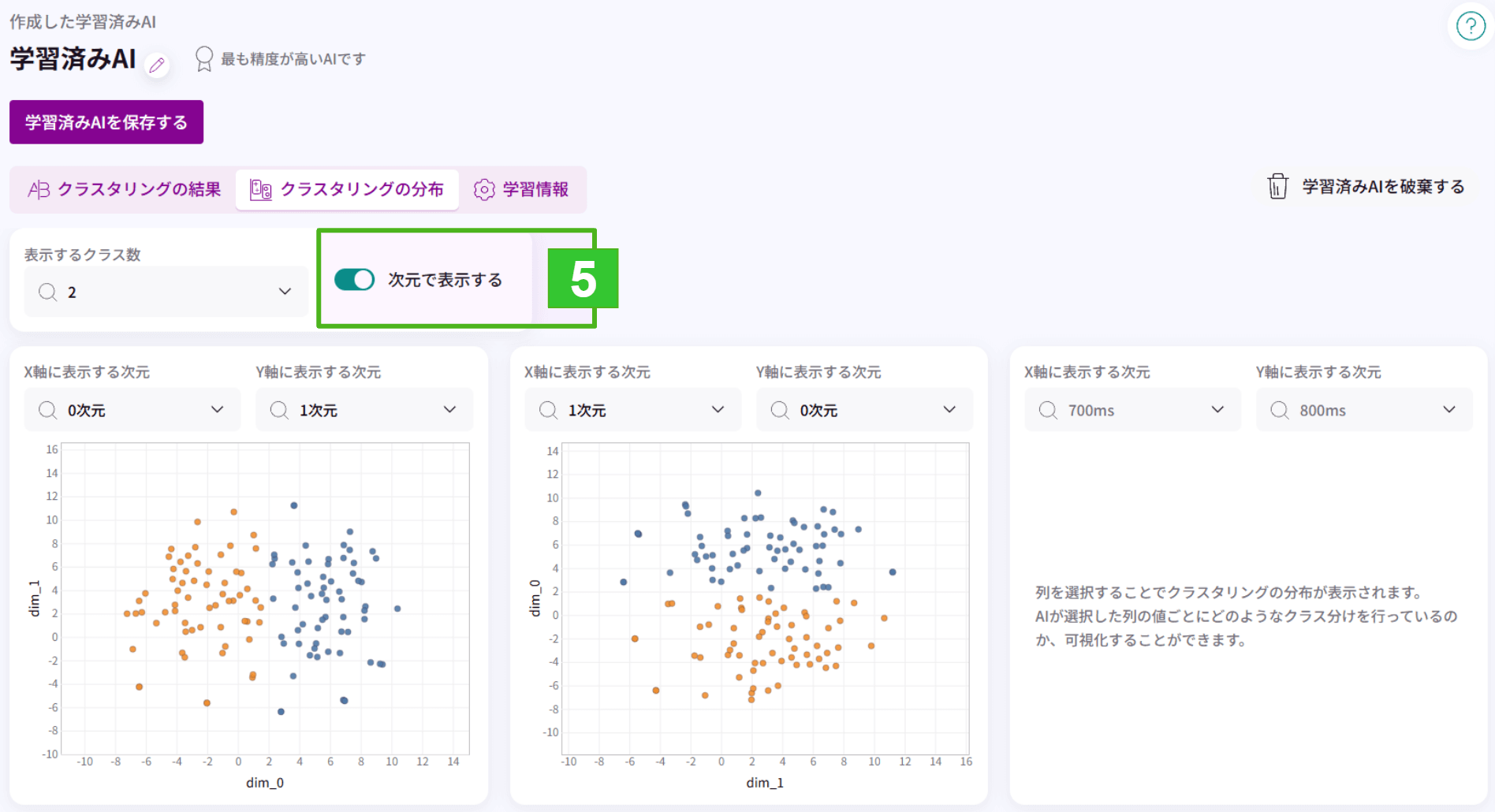
Task: Open the 700ms X-axis dropdown chevron
Action: 1217,409
